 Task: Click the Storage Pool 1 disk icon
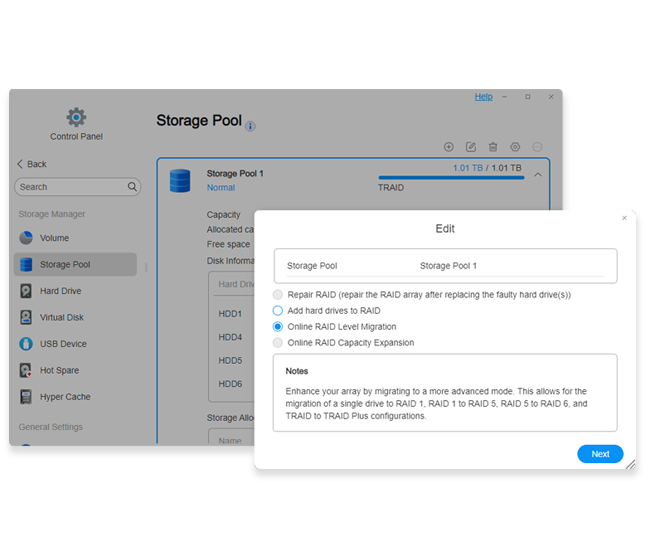180,180
